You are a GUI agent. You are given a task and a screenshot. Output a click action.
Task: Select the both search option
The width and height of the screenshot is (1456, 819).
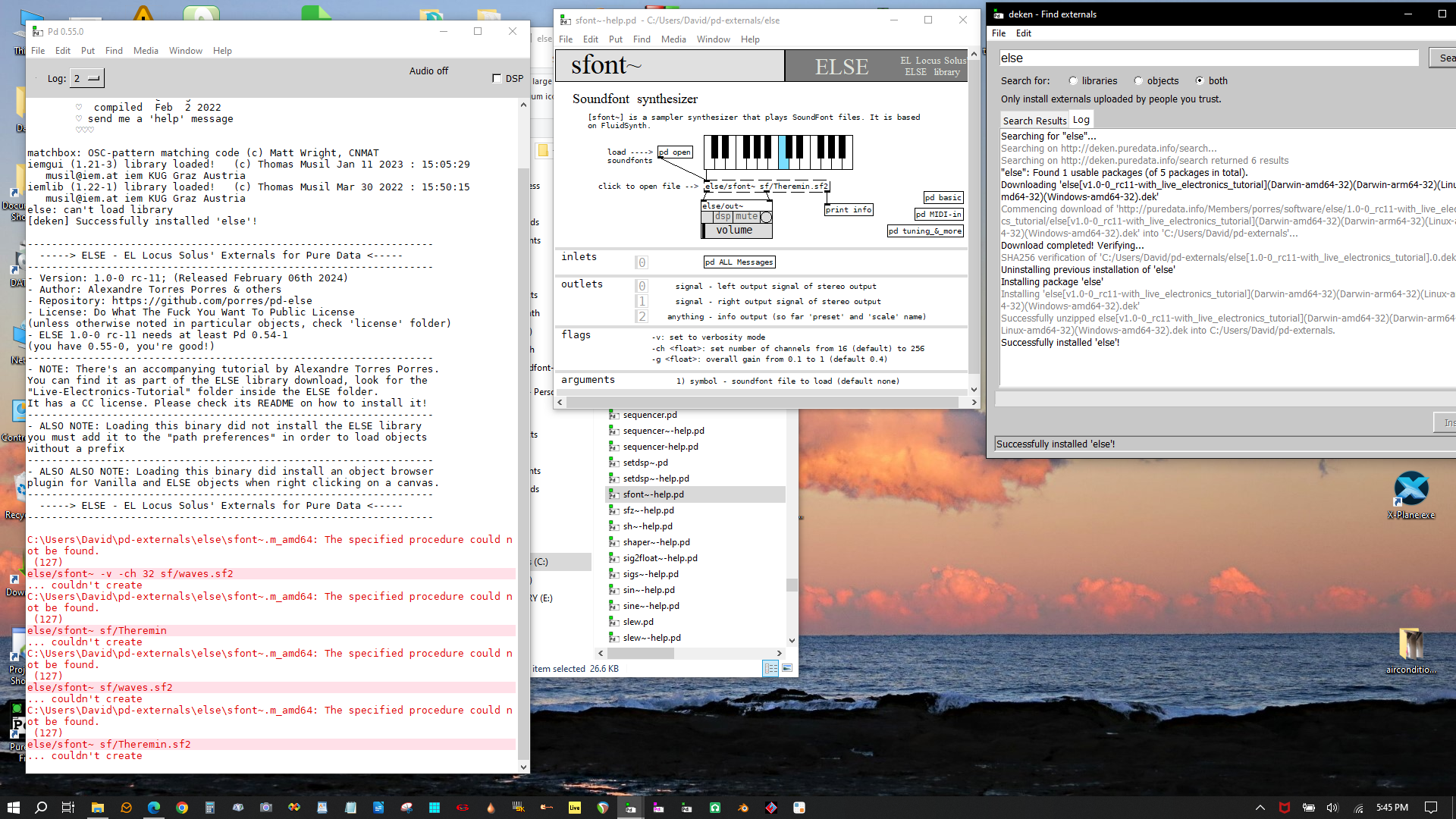click(1200, 80)
